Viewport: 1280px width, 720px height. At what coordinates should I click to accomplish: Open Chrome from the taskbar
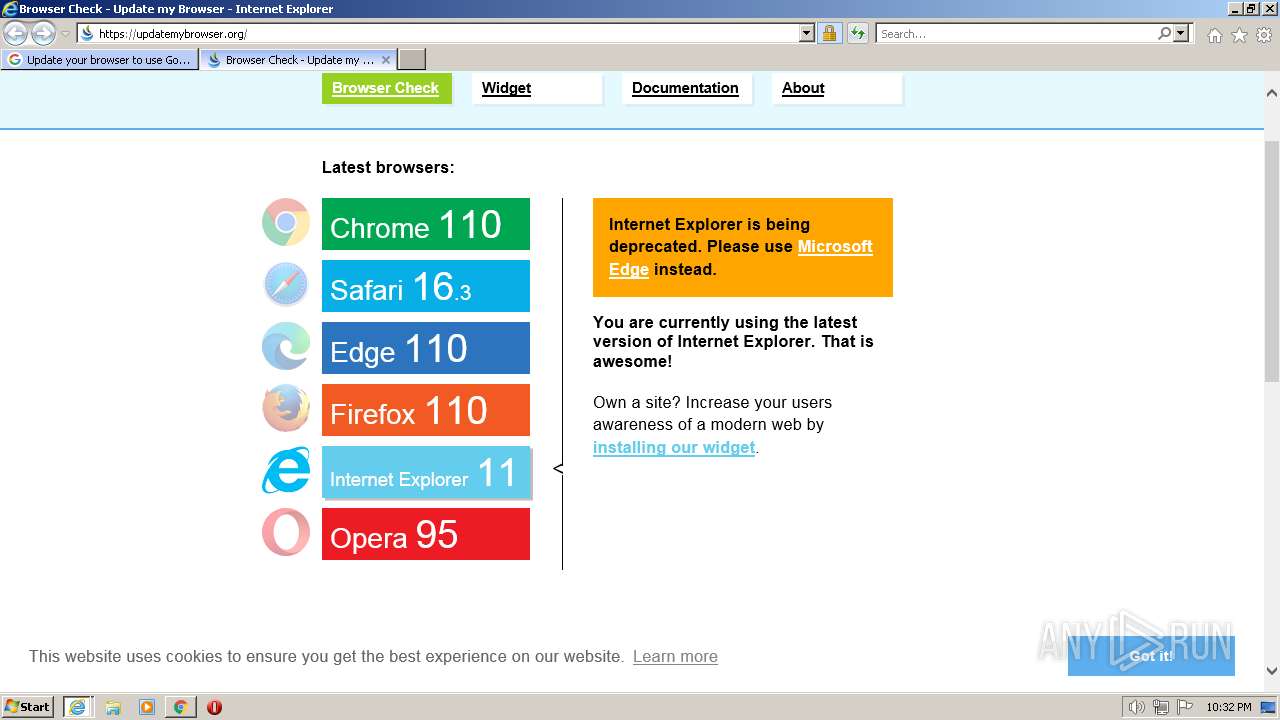tap(180, 707)
